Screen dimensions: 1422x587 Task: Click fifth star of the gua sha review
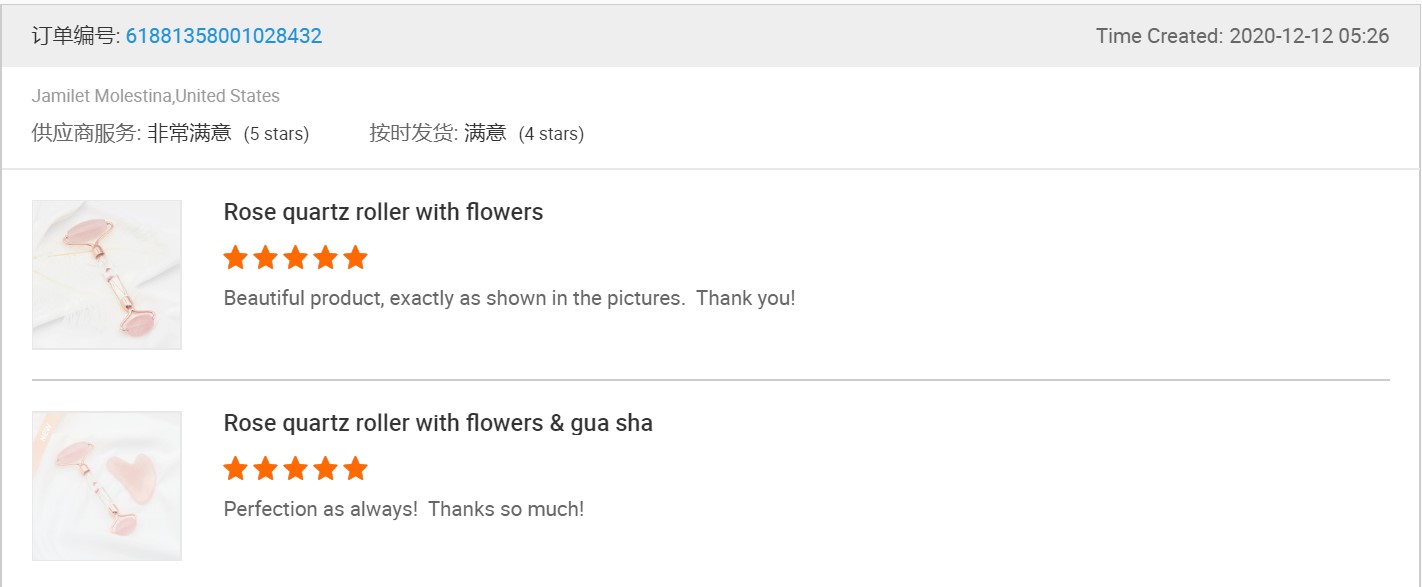355,469
